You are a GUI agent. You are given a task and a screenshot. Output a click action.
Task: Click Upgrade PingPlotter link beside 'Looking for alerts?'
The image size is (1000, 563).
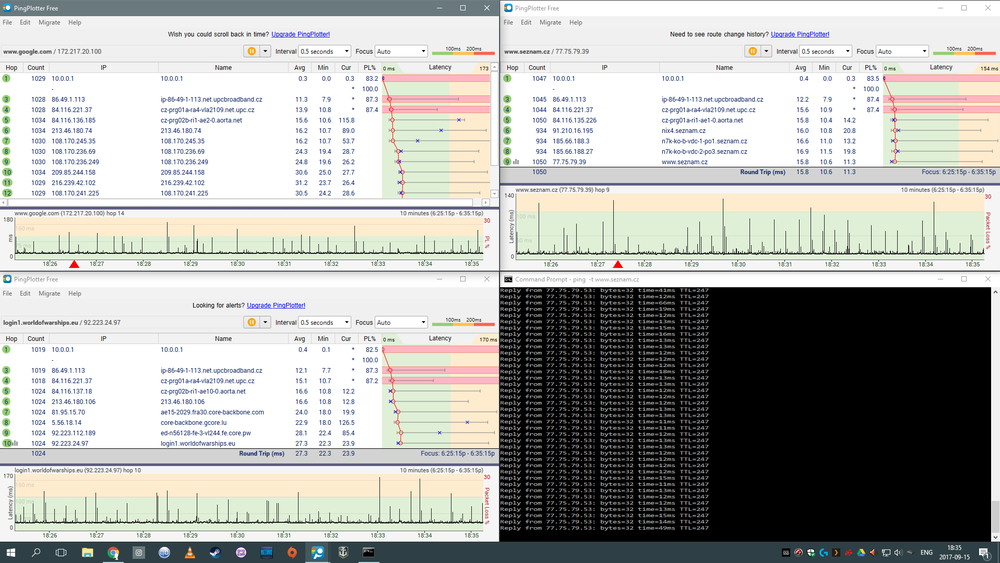(277, 305)
